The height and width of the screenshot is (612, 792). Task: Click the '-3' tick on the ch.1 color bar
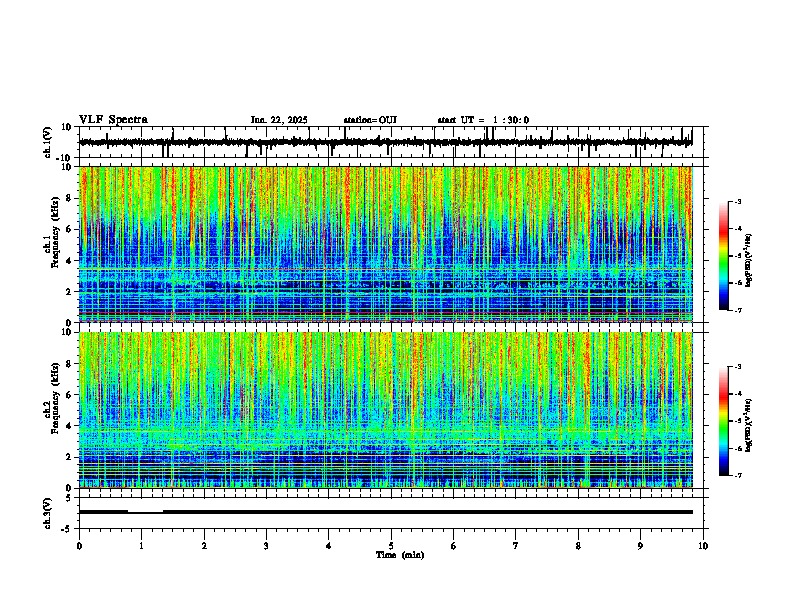(x=737, y=201)
